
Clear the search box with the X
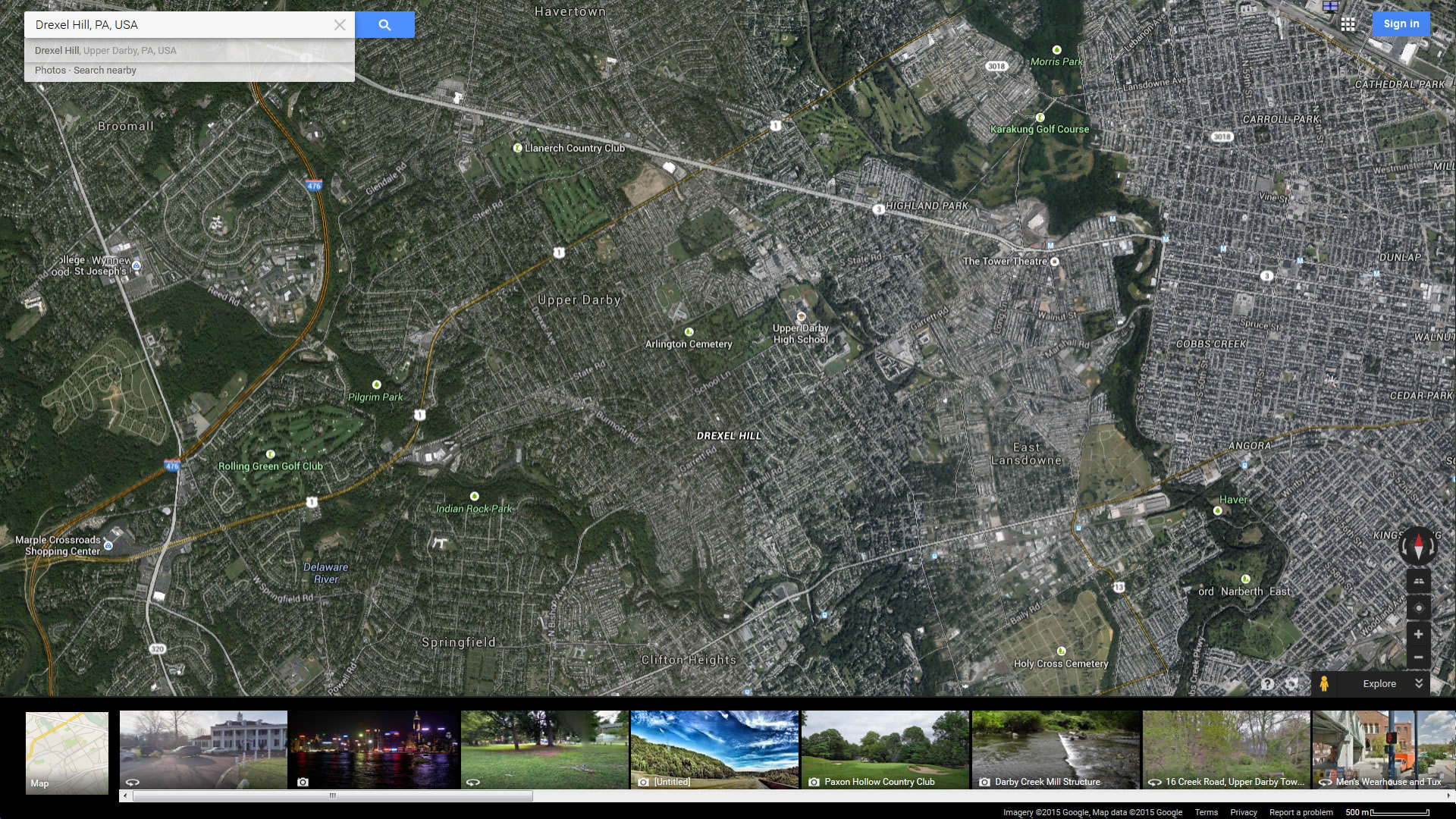[x=340, y=25]
